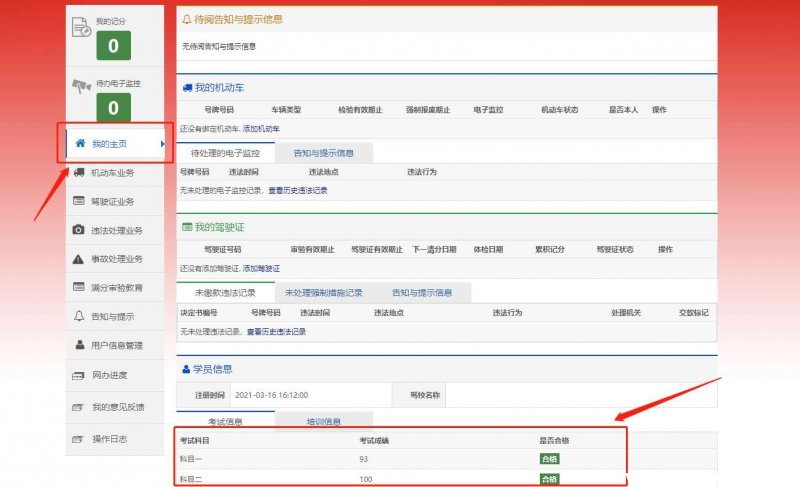Click the 待办电子监控 camera icon

[x=81, y=87]
